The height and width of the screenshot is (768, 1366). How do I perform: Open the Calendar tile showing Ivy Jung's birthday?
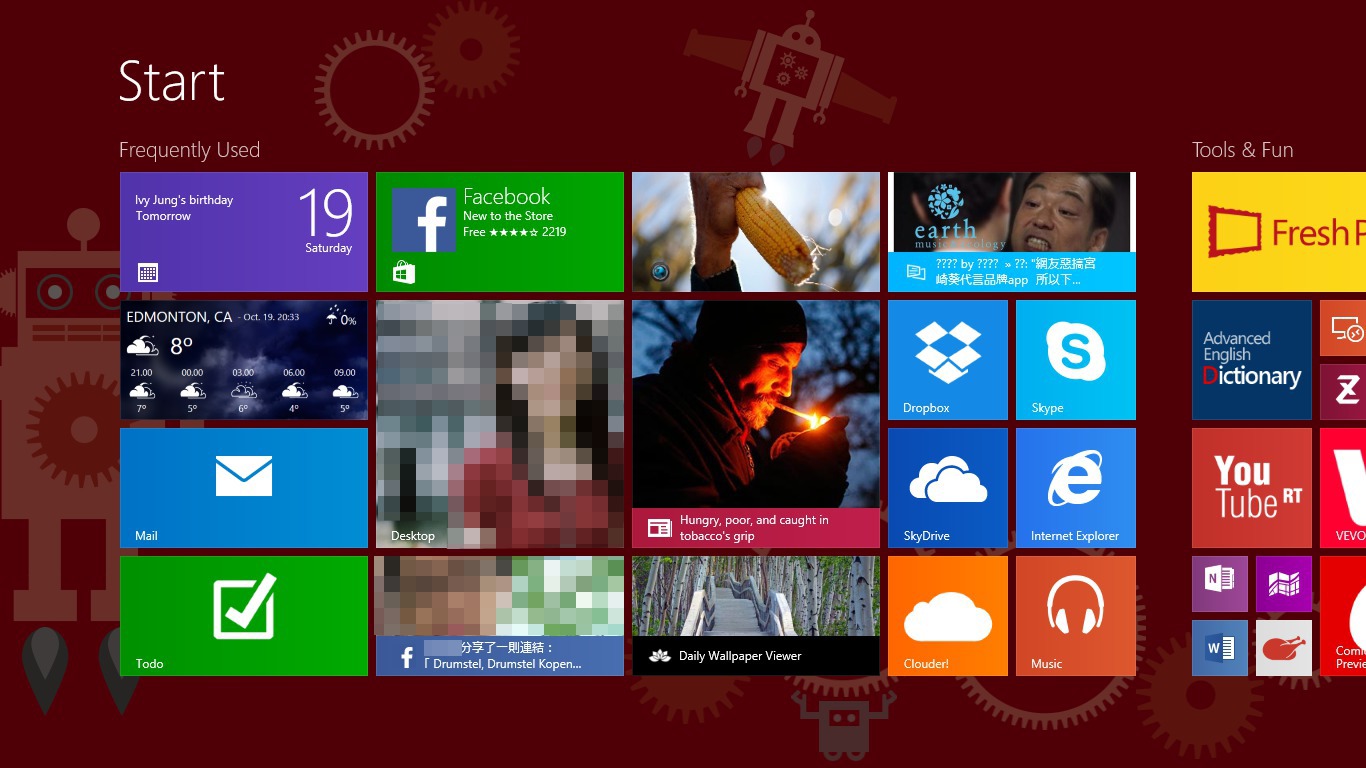(x=244, y=232)
